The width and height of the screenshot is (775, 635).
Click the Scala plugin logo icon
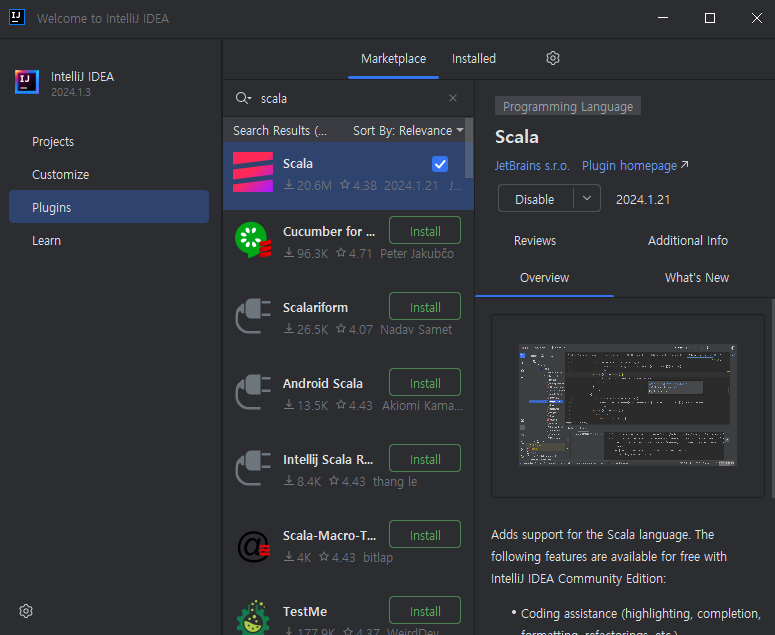(253, 172)
